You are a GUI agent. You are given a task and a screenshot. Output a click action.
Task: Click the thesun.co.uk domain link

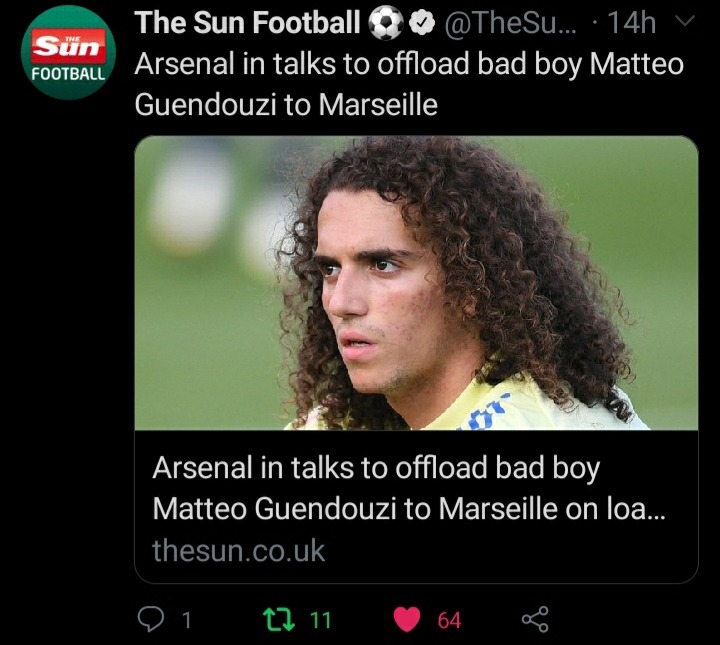(x=238, y=550)
